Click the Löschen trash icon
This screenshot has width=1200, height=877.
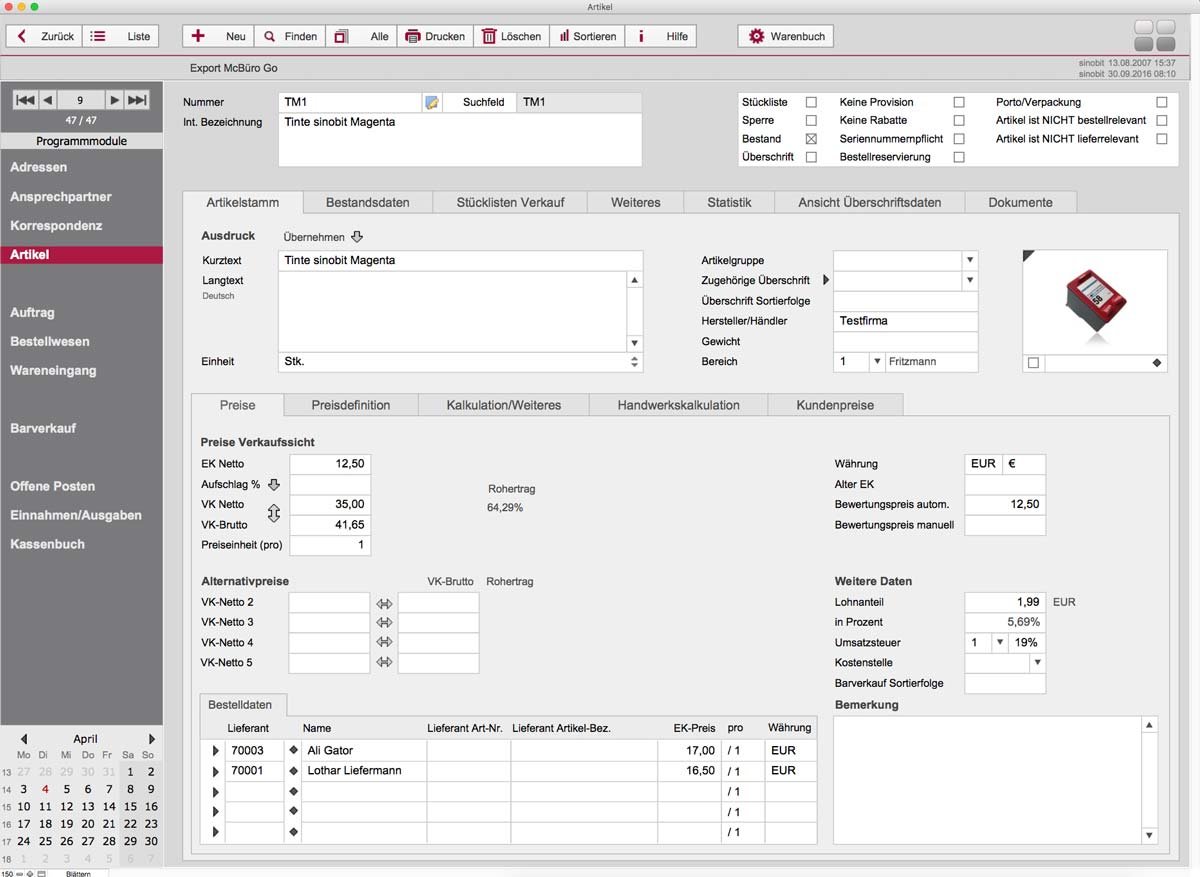489,36
